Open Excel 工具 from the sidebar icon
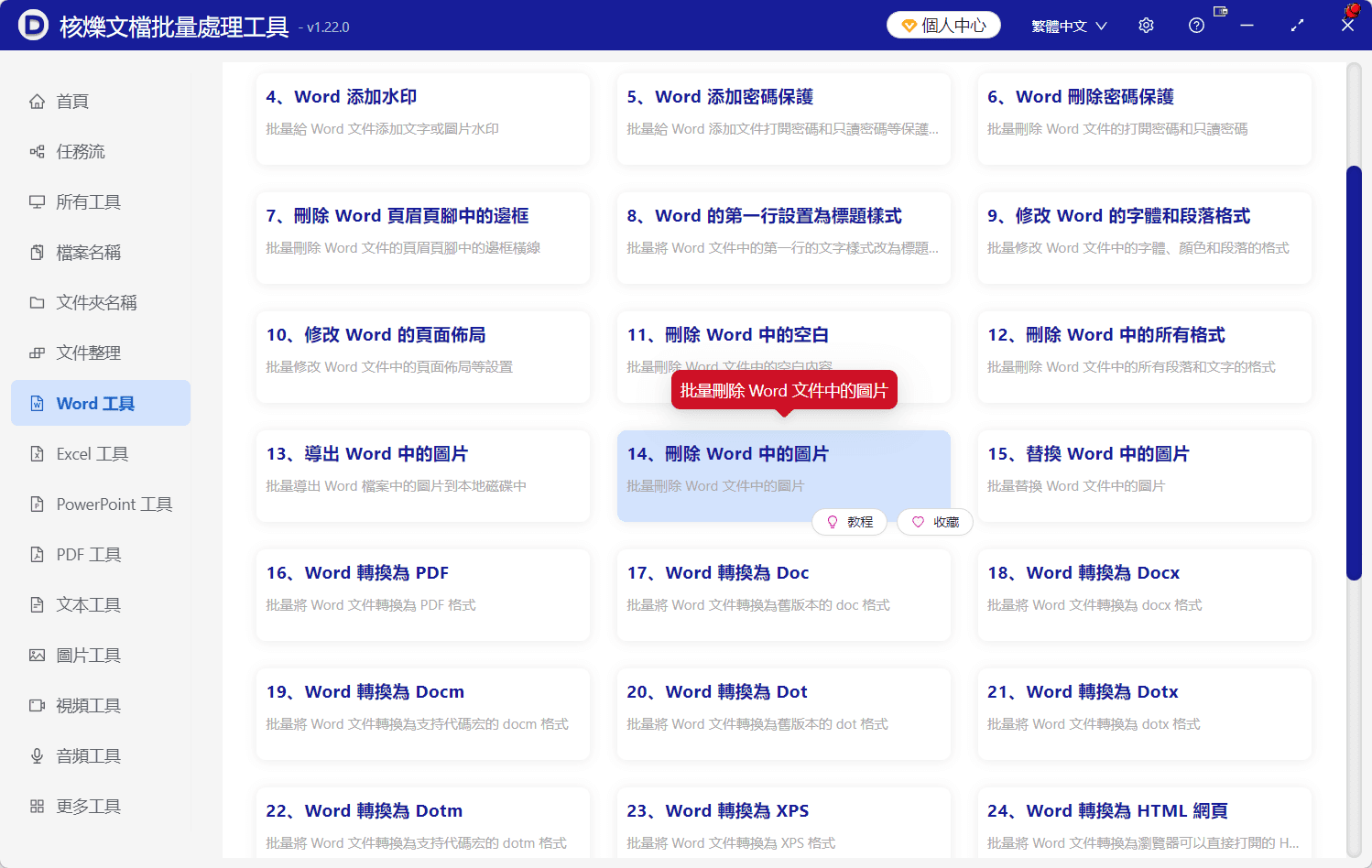Screen dimensions: 1372x868 38,453
